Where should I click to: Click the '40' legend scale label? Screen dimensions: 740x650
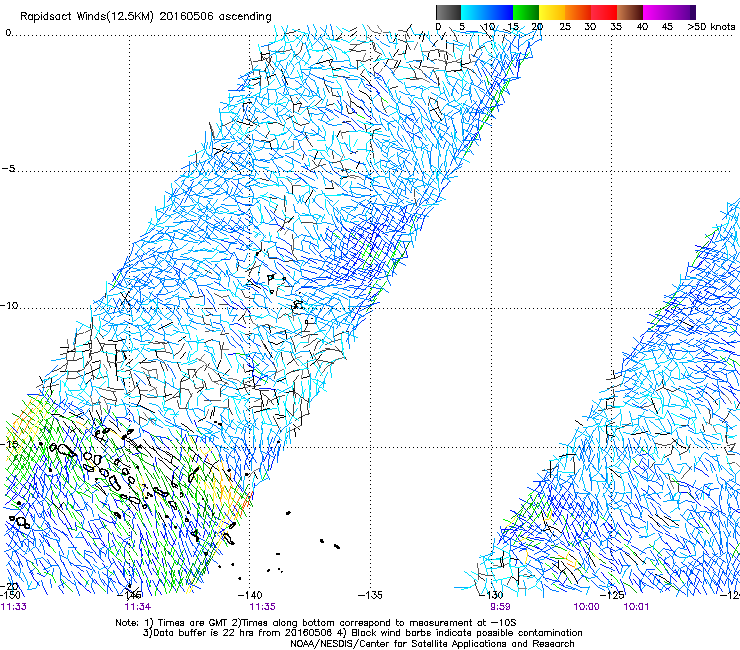point(642,26)
